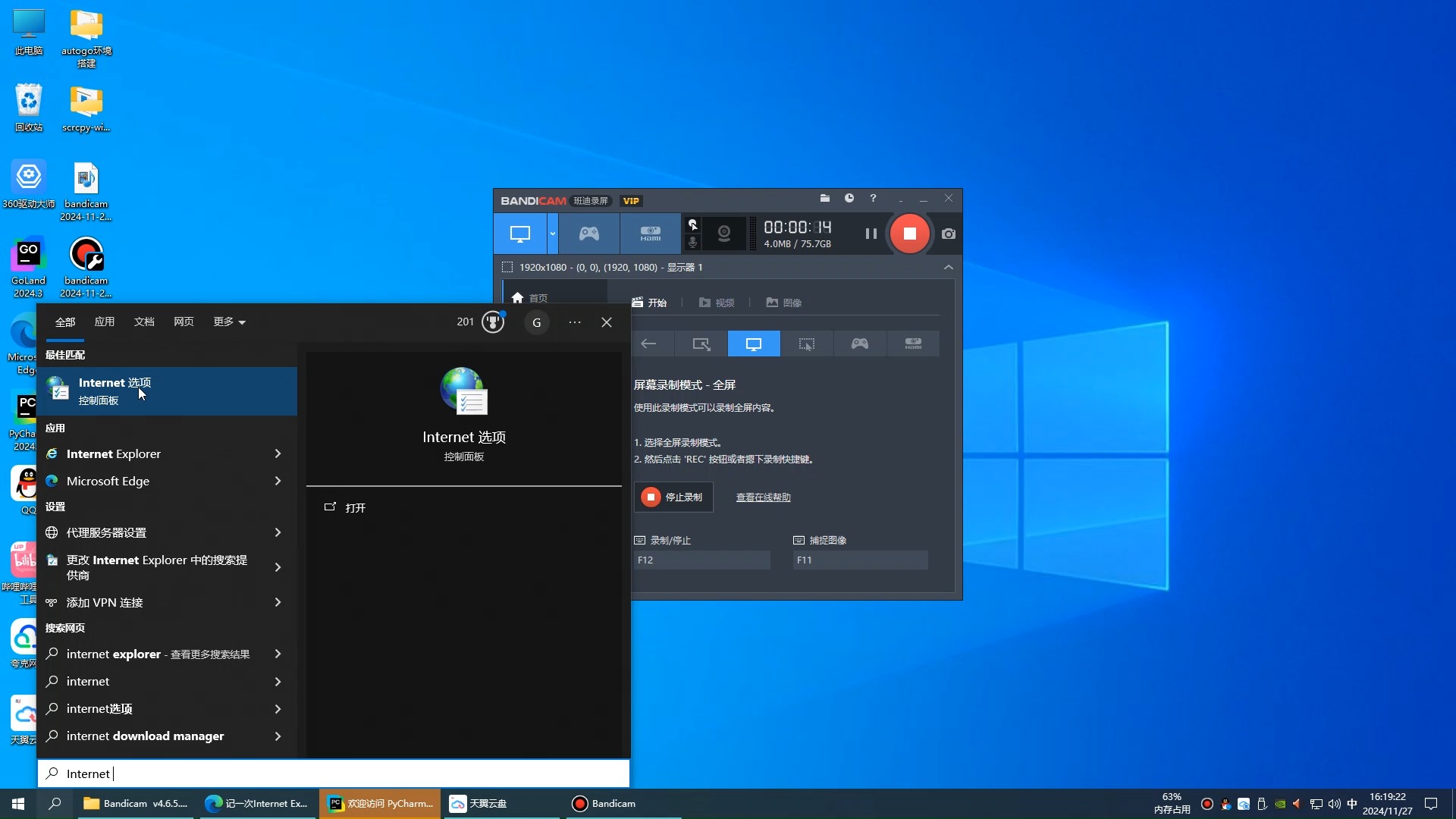Click 打开 in the preview pane

[x=346, y=507]
